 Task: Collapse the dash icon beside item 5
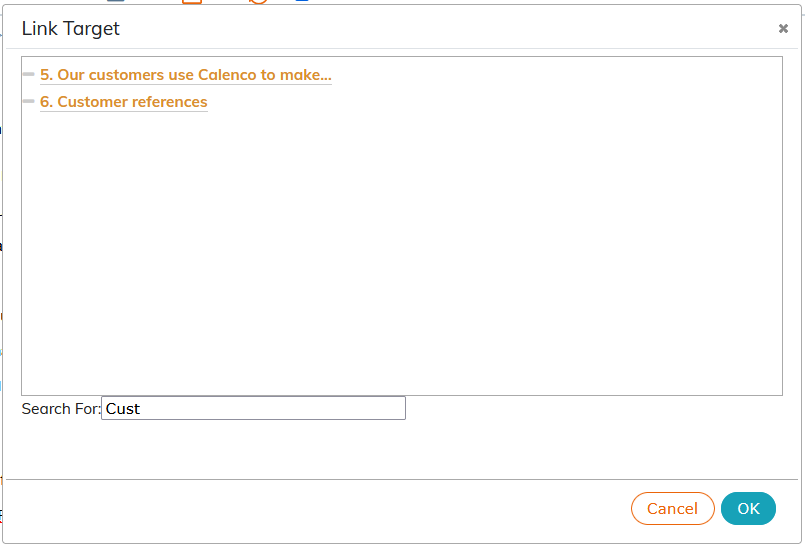[x=29, y=74]
